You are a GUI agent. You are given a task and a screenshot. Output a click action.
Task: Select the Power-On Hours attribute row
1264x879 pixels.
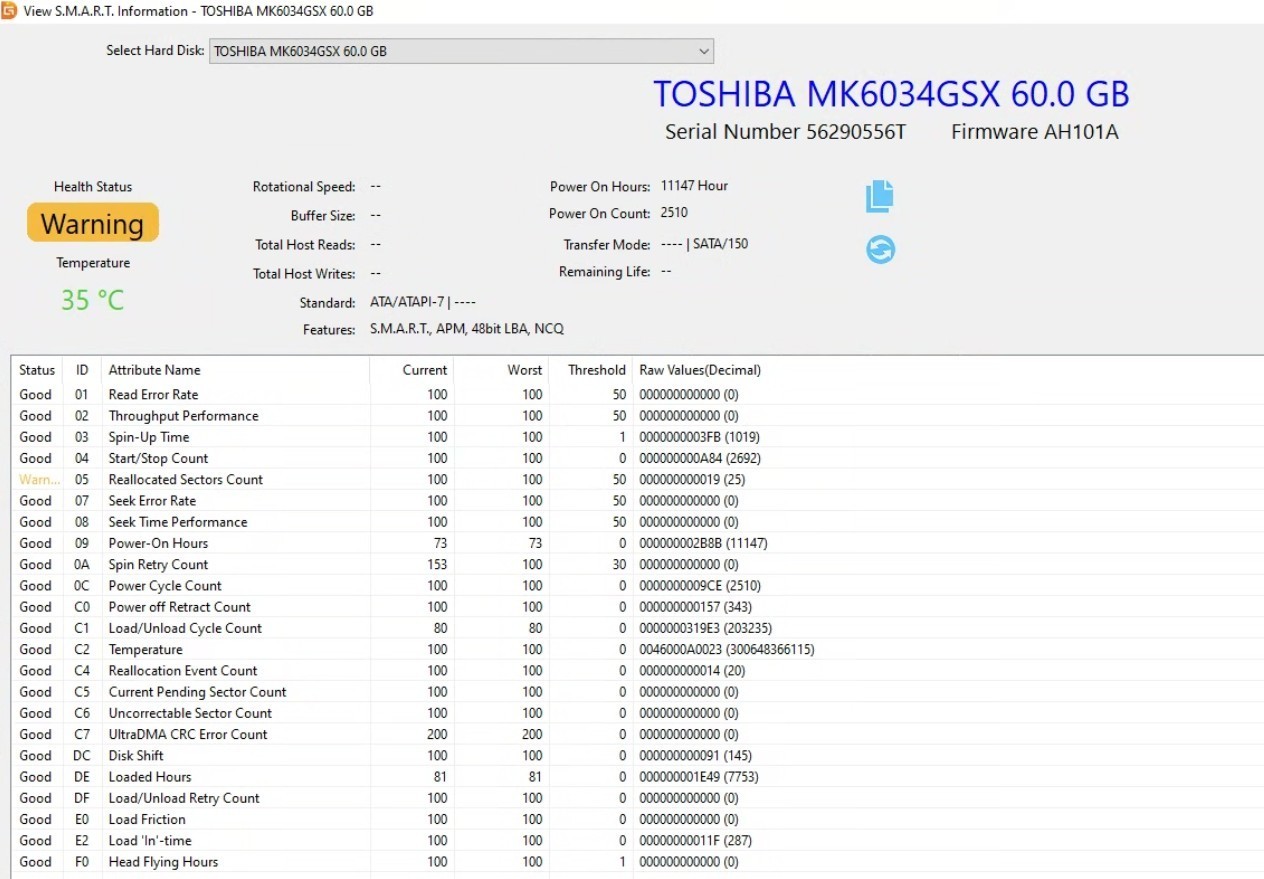638,543
